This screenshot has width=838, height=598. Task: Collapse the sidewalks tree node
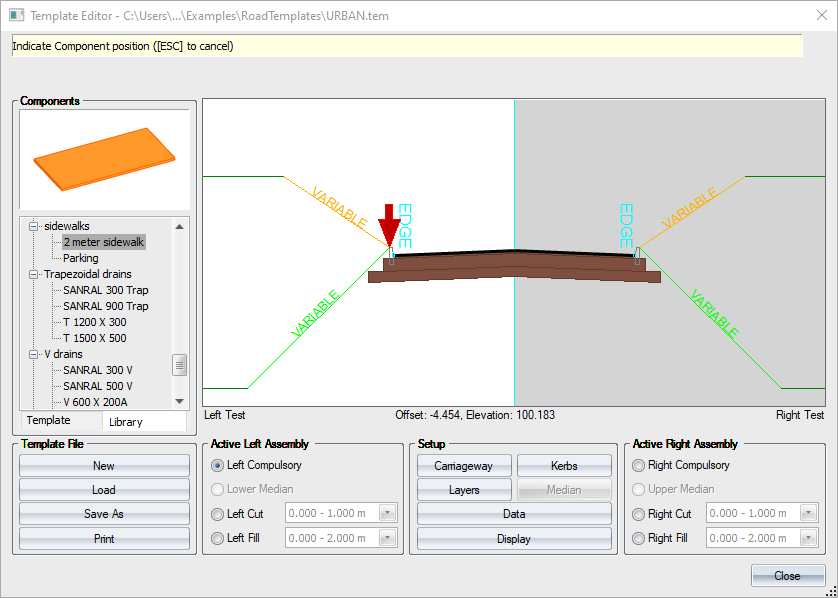click(34, 226)
